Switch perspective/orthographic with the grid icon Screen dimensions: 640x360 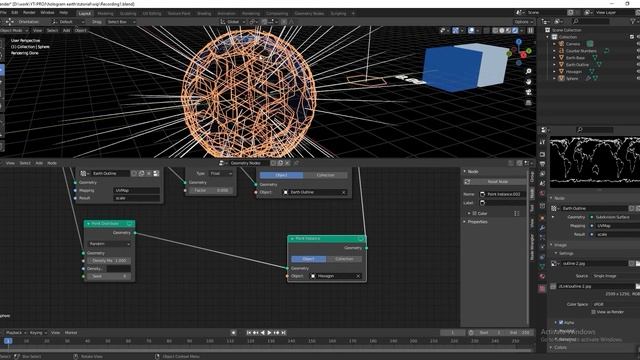(529, 102)
